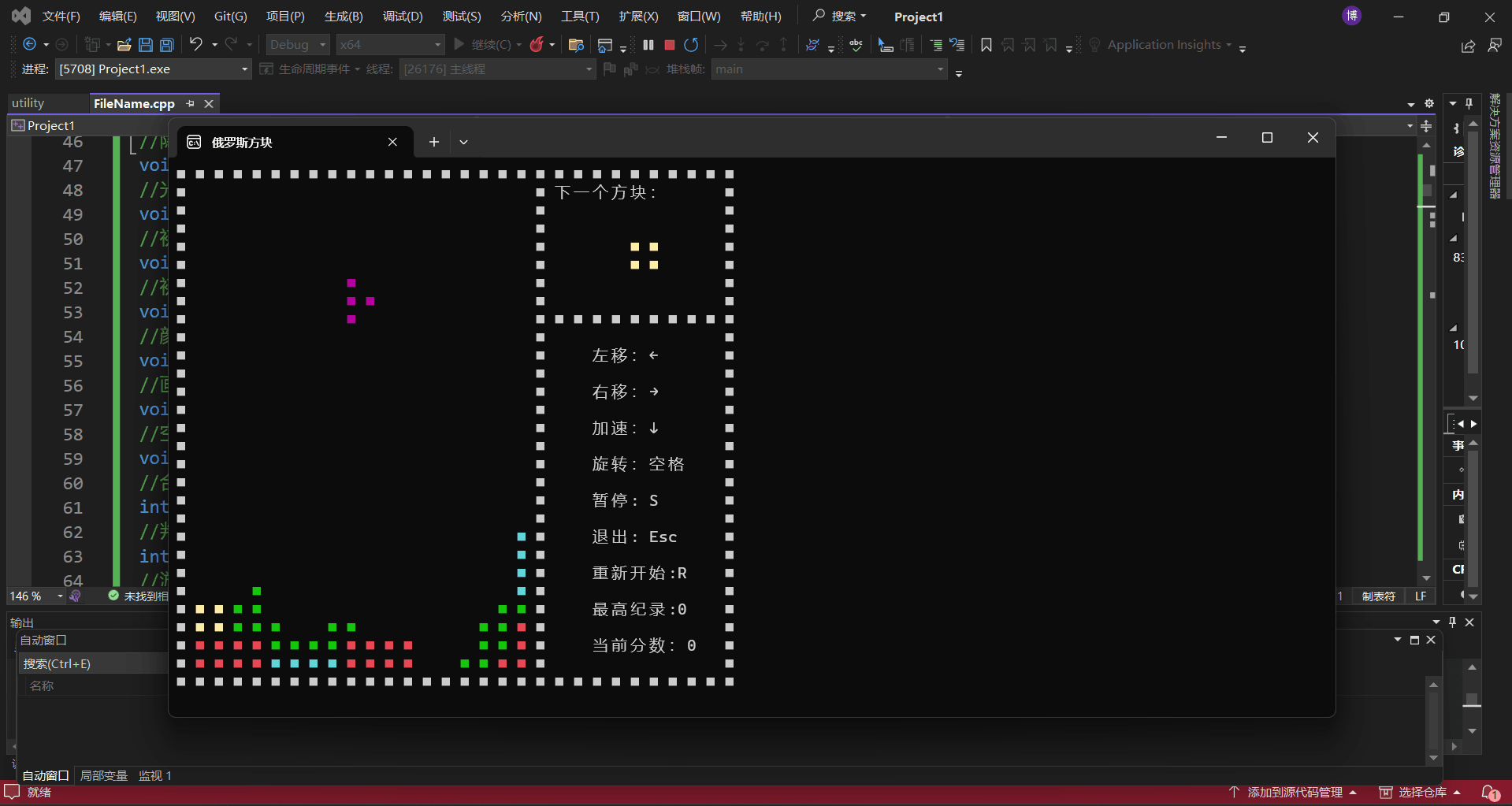
Task: Open the 帮助(H) menu
Action: 761,17
